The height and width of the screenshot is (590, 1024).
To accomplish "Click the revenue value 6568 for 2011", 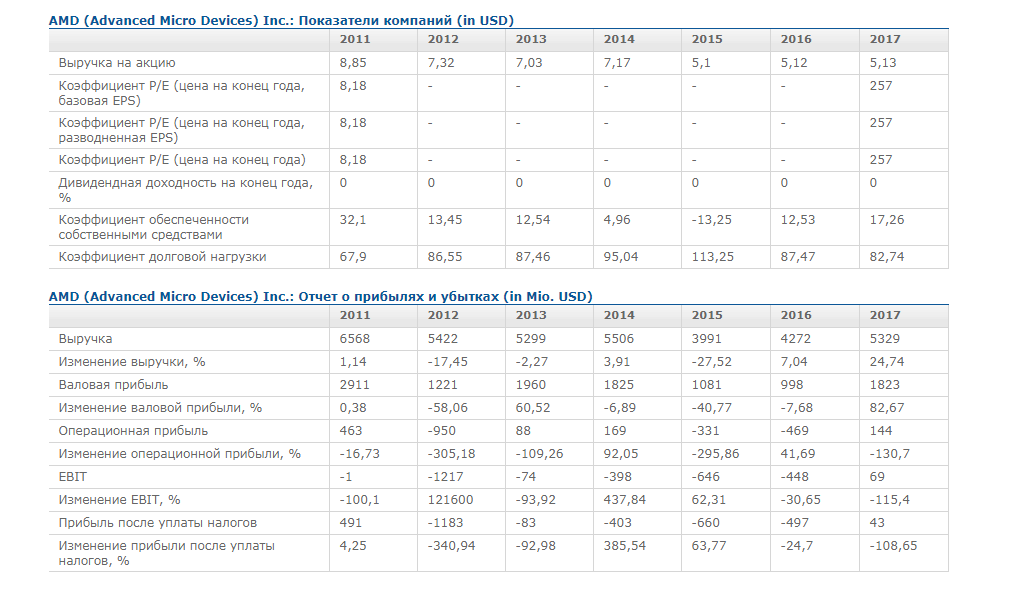I will (x=355, y=339).
